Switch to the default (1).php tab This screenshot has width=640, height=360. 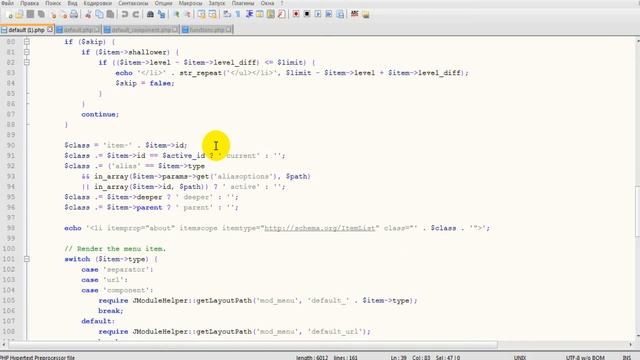(x=27, y=30)
